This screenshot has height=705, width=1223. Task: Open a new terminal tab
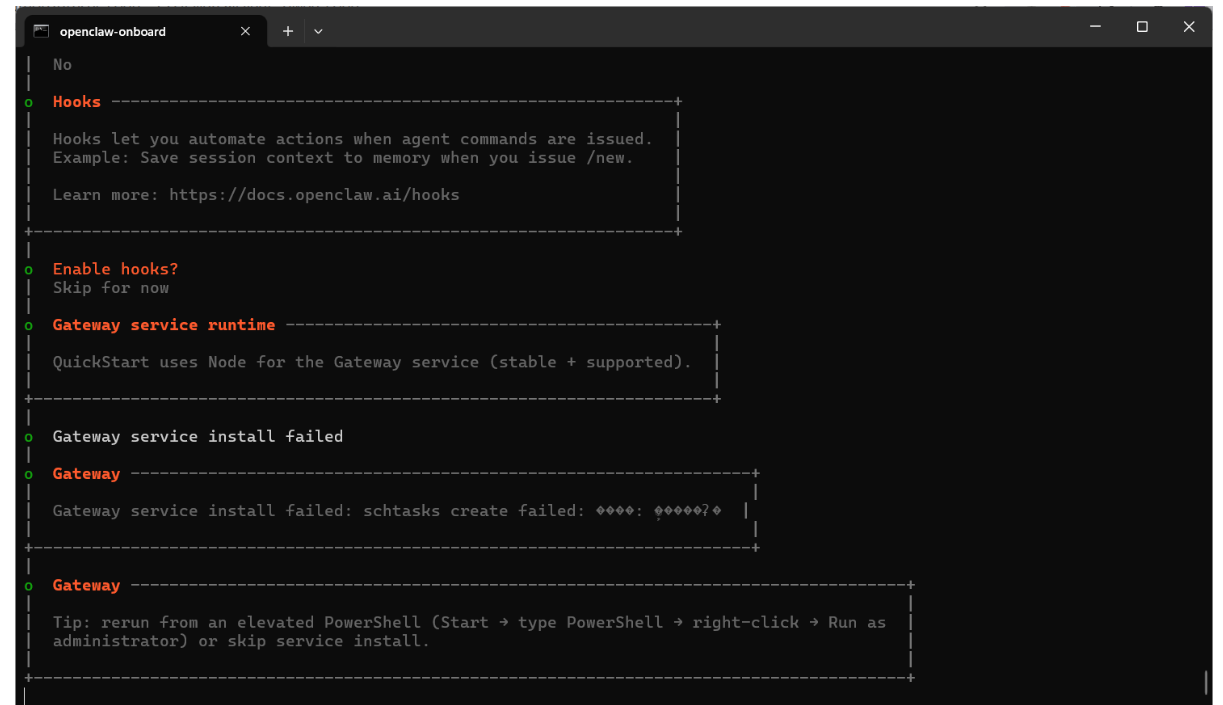tap(288, 31)
